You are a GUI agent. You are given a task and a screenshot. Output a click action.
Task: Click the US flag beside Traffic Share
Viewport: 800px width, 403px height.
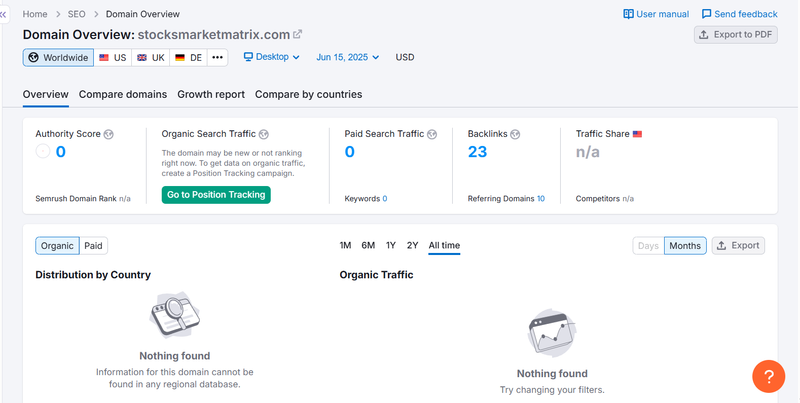(637, 134)
